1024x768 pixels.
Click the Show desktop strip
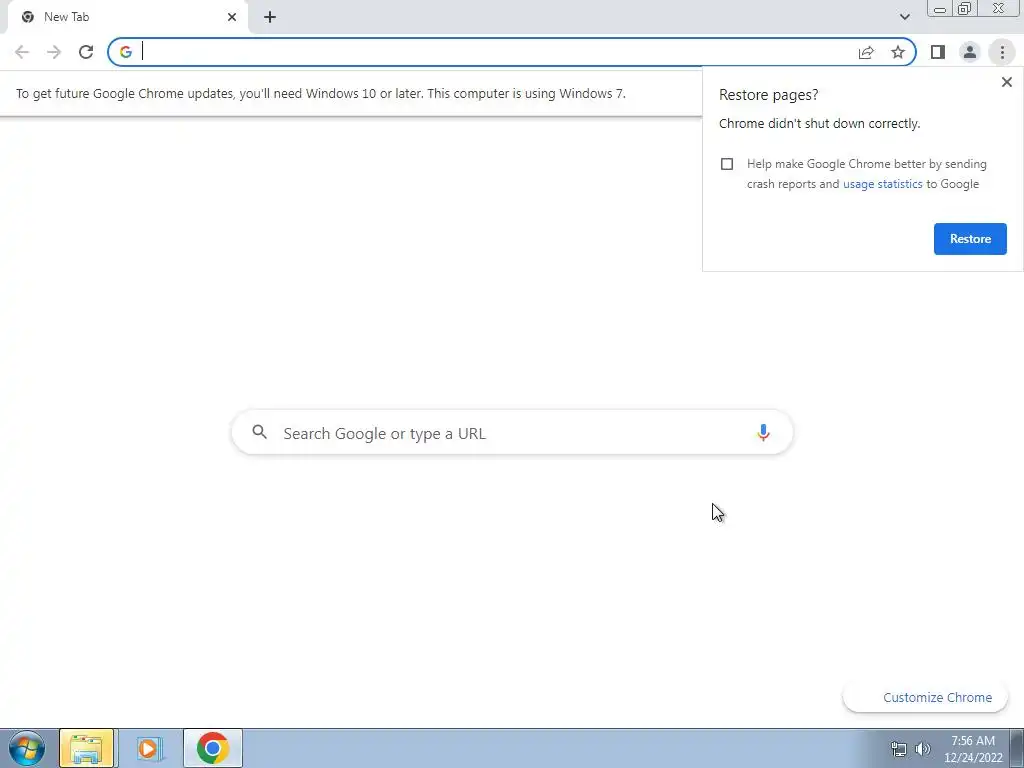1017,748
